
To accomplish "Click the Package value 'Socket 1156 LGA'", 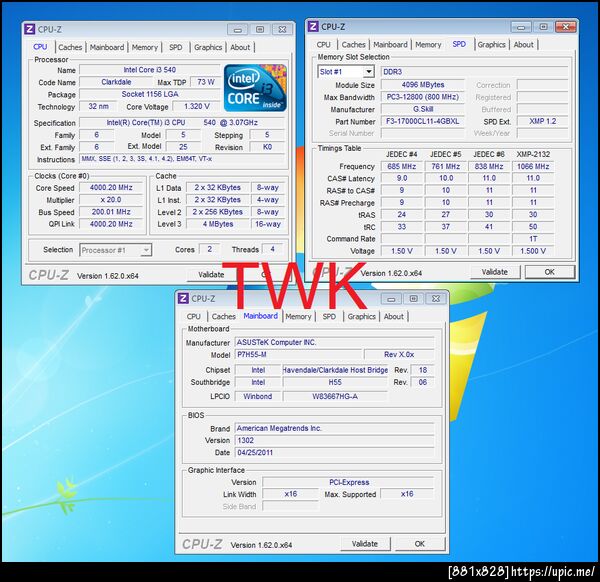I will click(150, 94).
